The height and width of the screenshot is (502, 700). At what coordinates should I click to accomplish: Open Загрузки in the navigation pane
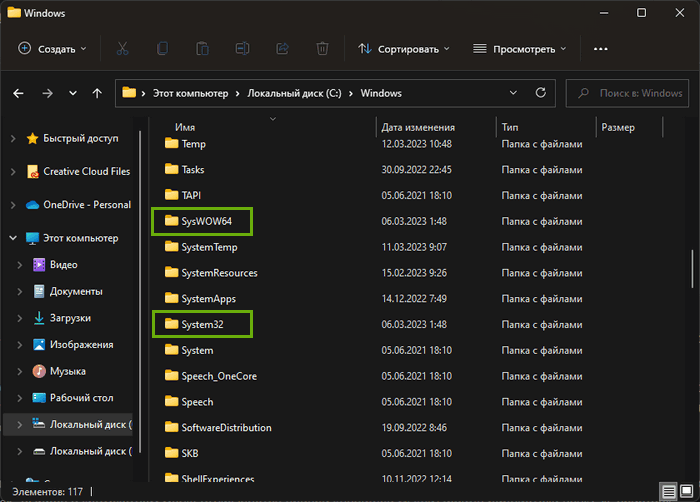[70, 318]
